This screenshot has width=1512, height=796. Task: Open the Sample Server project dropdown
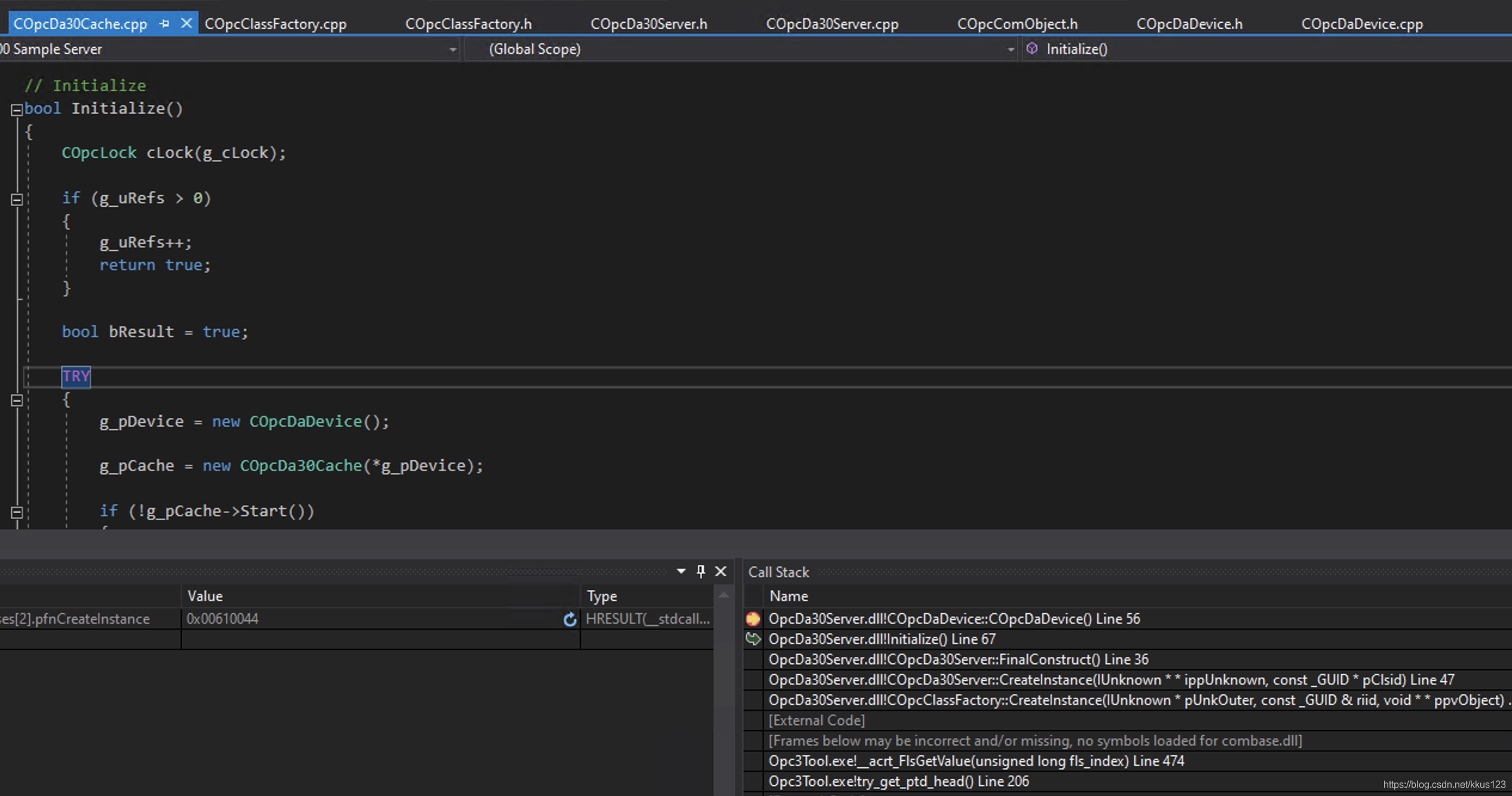click(452, 50)
